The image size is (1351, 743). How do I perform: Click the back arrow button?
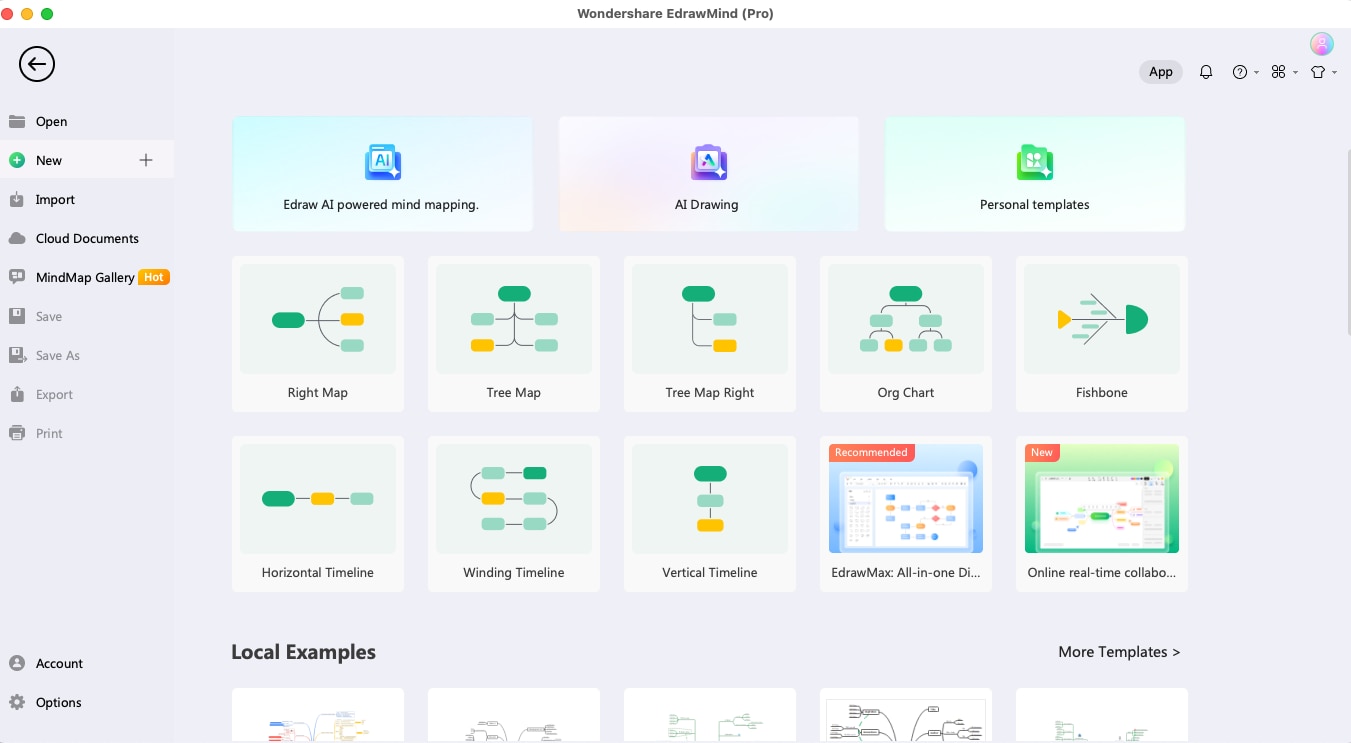[x=37, y=65]
